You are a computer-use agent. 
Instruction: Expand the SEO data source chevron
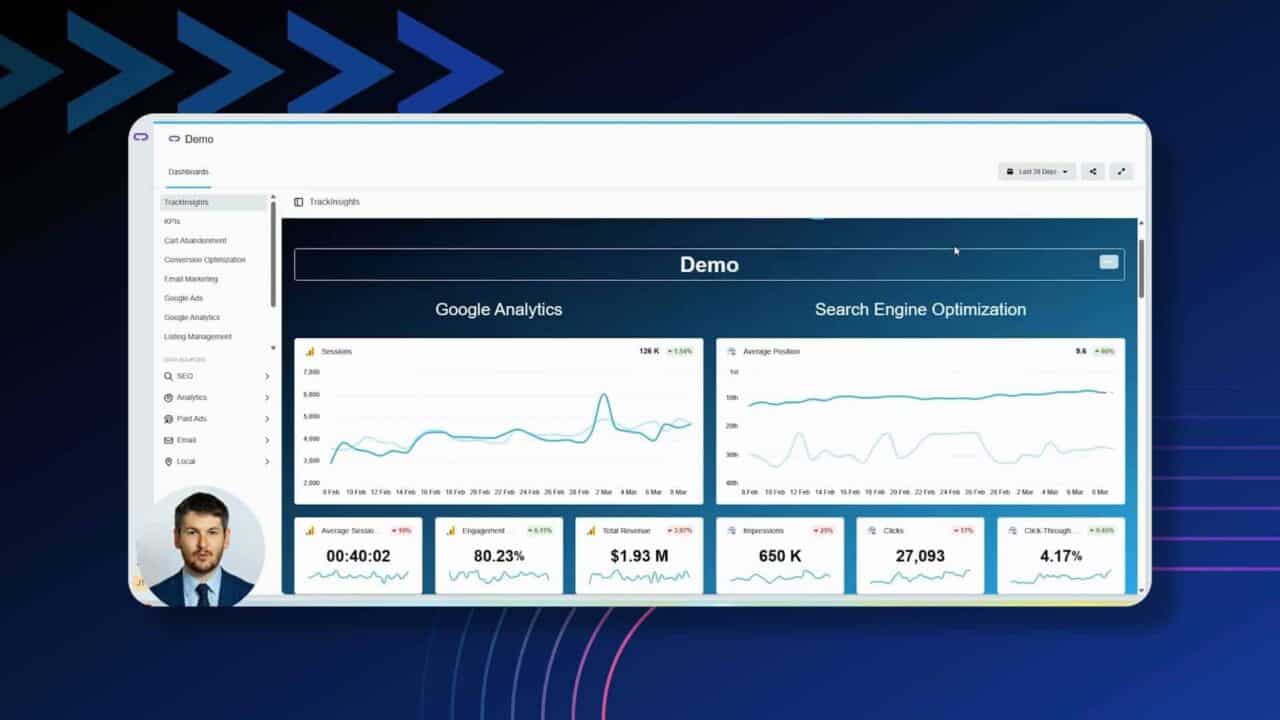click(267, 377)
